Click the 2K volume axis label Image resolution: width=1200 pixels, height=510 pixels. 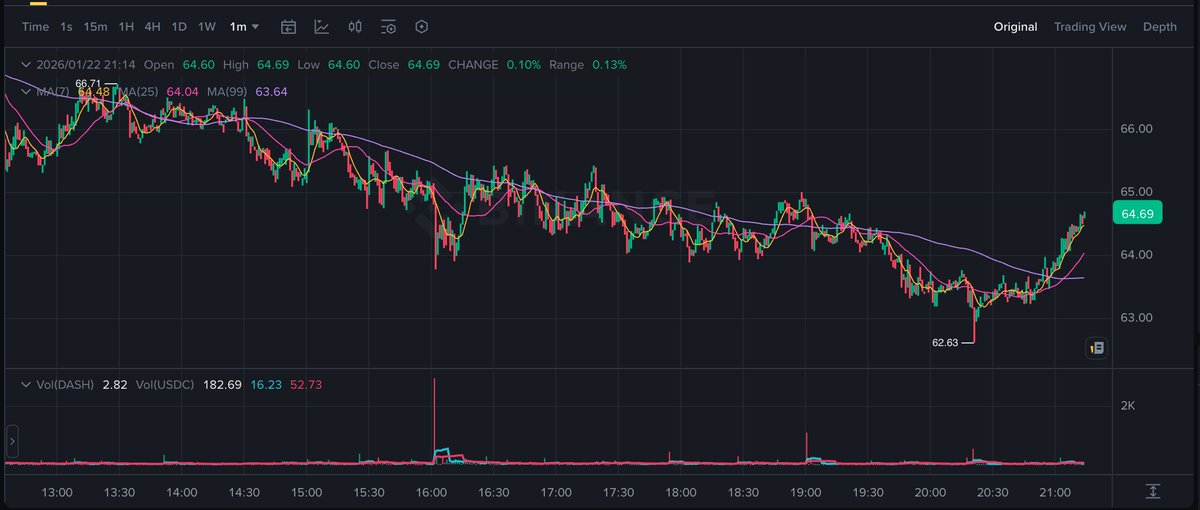tap(1128, 406)
